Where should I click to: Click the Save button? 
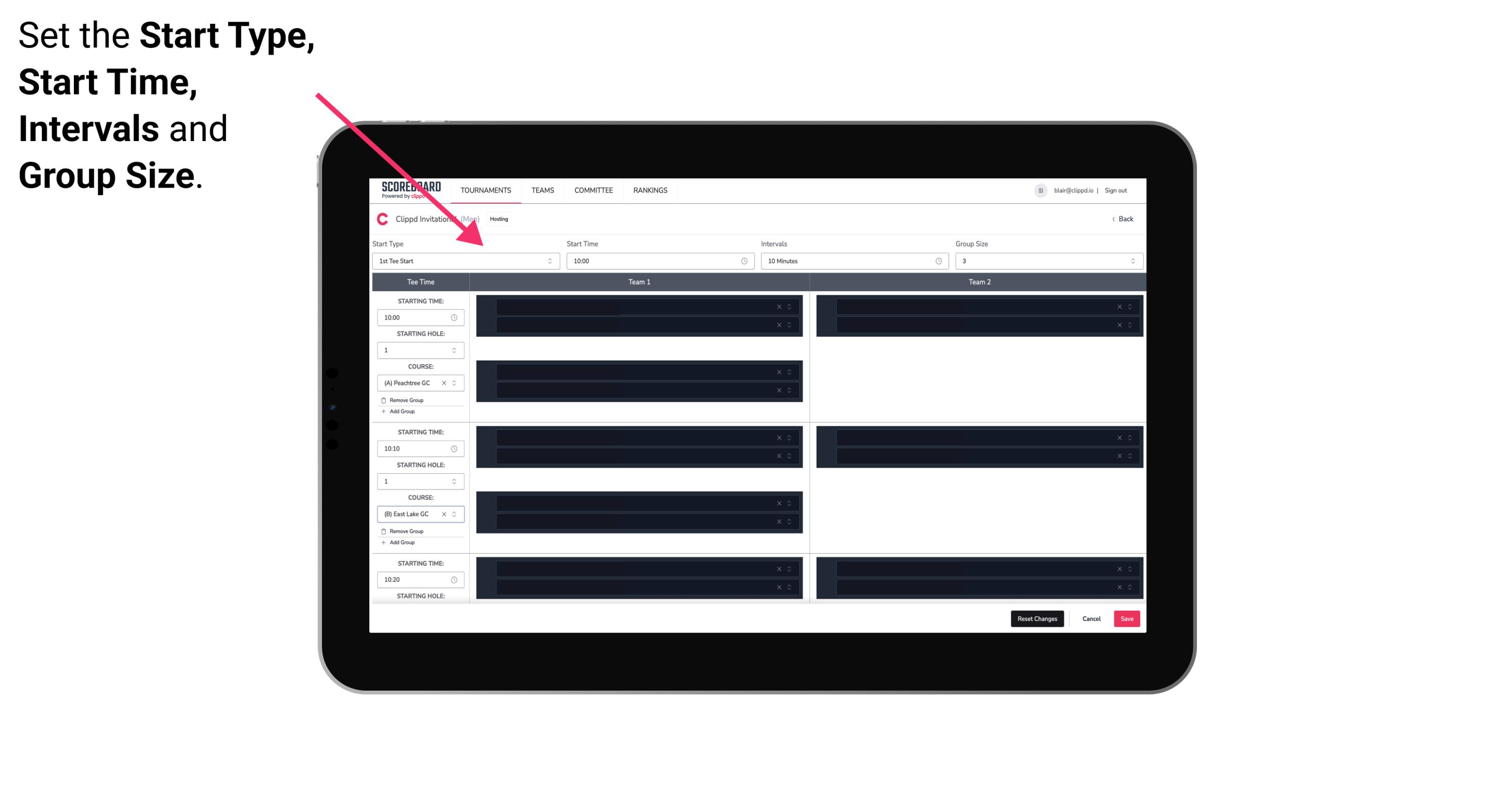(x=1127, y=618)
